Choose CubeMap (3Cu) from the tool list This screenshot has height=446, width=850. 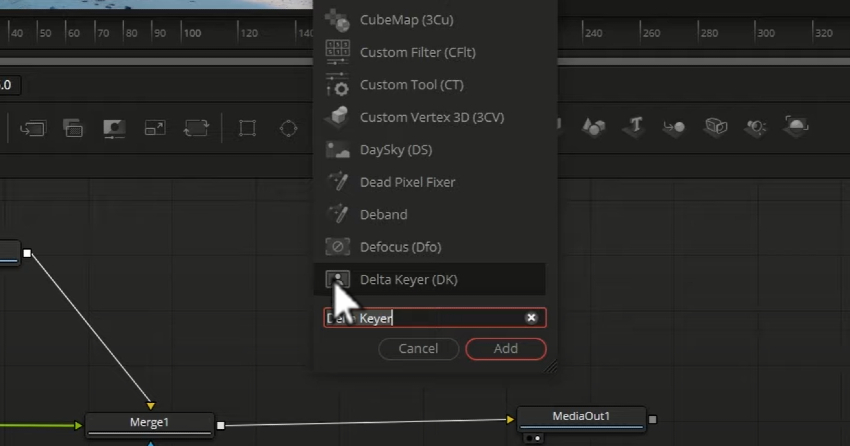(x=407, y=20)
